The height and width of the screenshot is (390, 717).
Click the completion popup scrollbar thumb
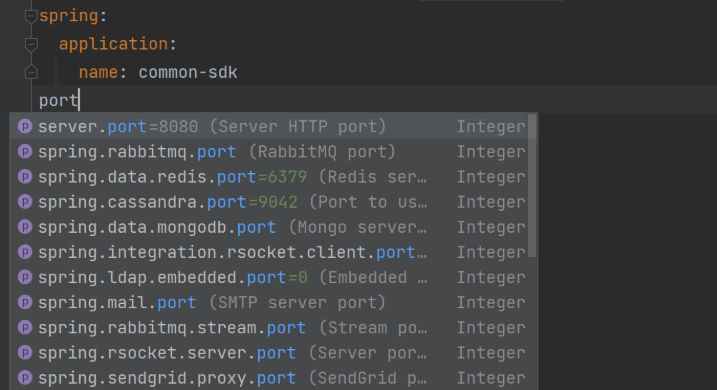(532, 186)
